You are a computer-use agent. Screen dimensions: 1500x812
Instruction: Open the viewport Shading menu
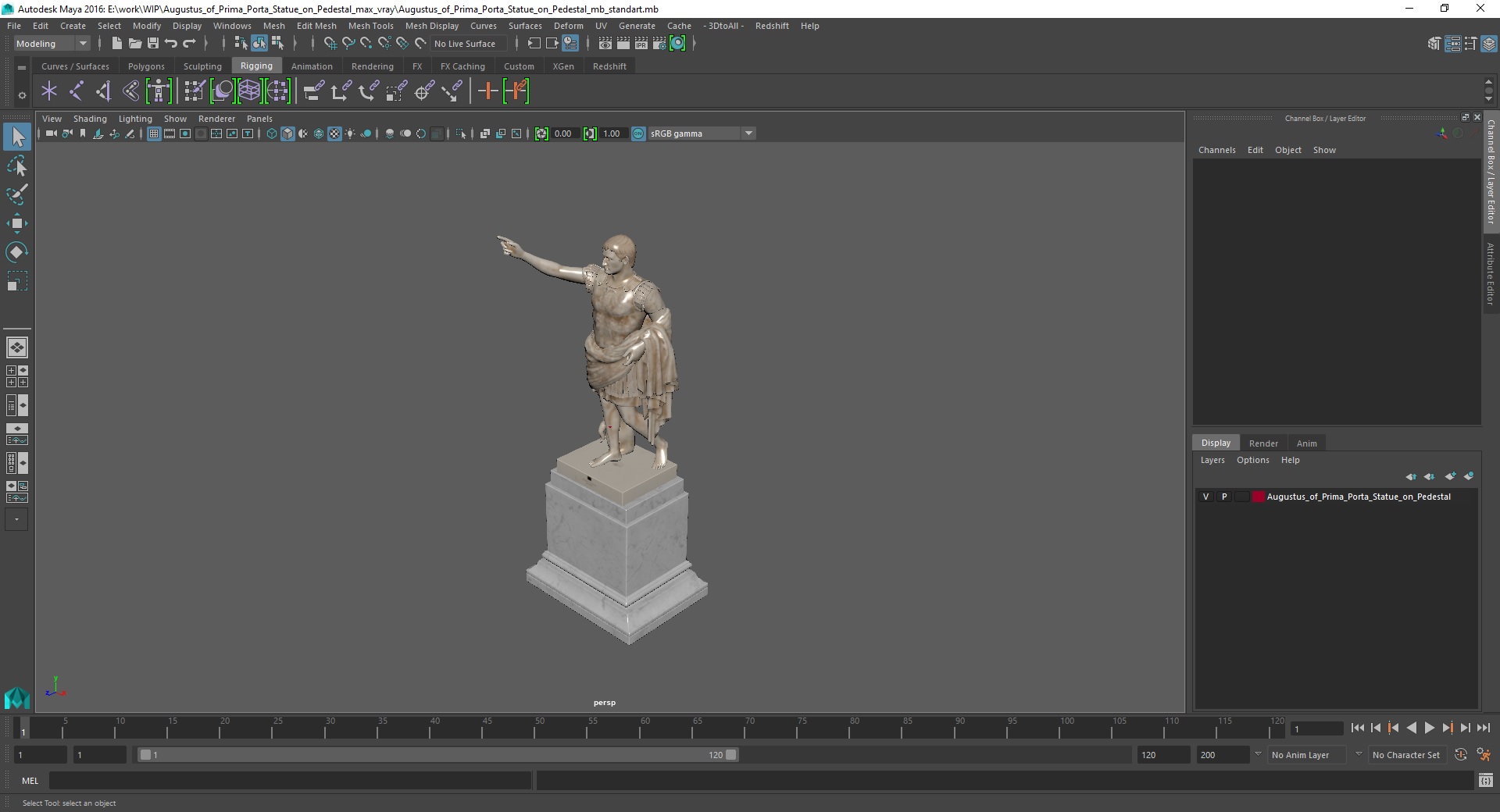90,119
